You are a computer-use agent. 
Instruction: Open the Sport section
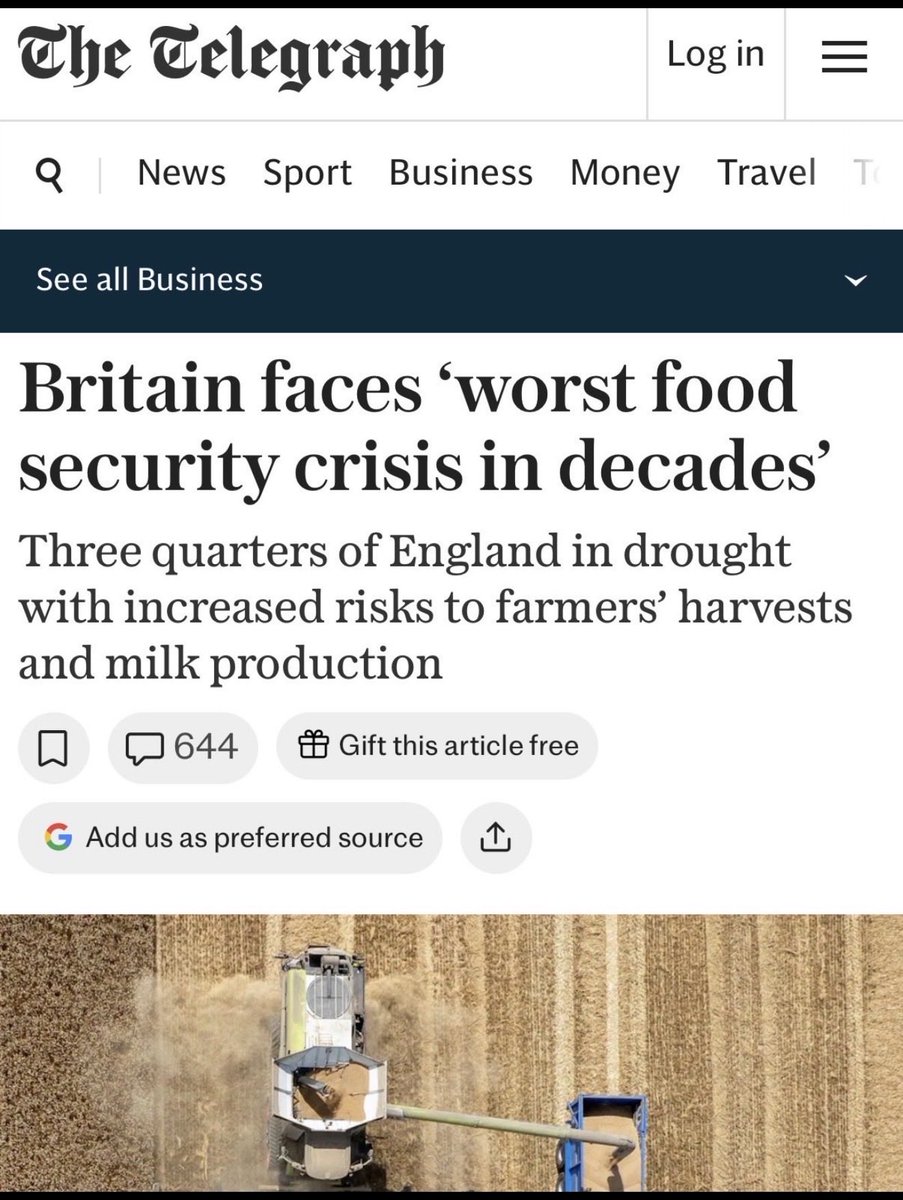click(x=307, y=173)
